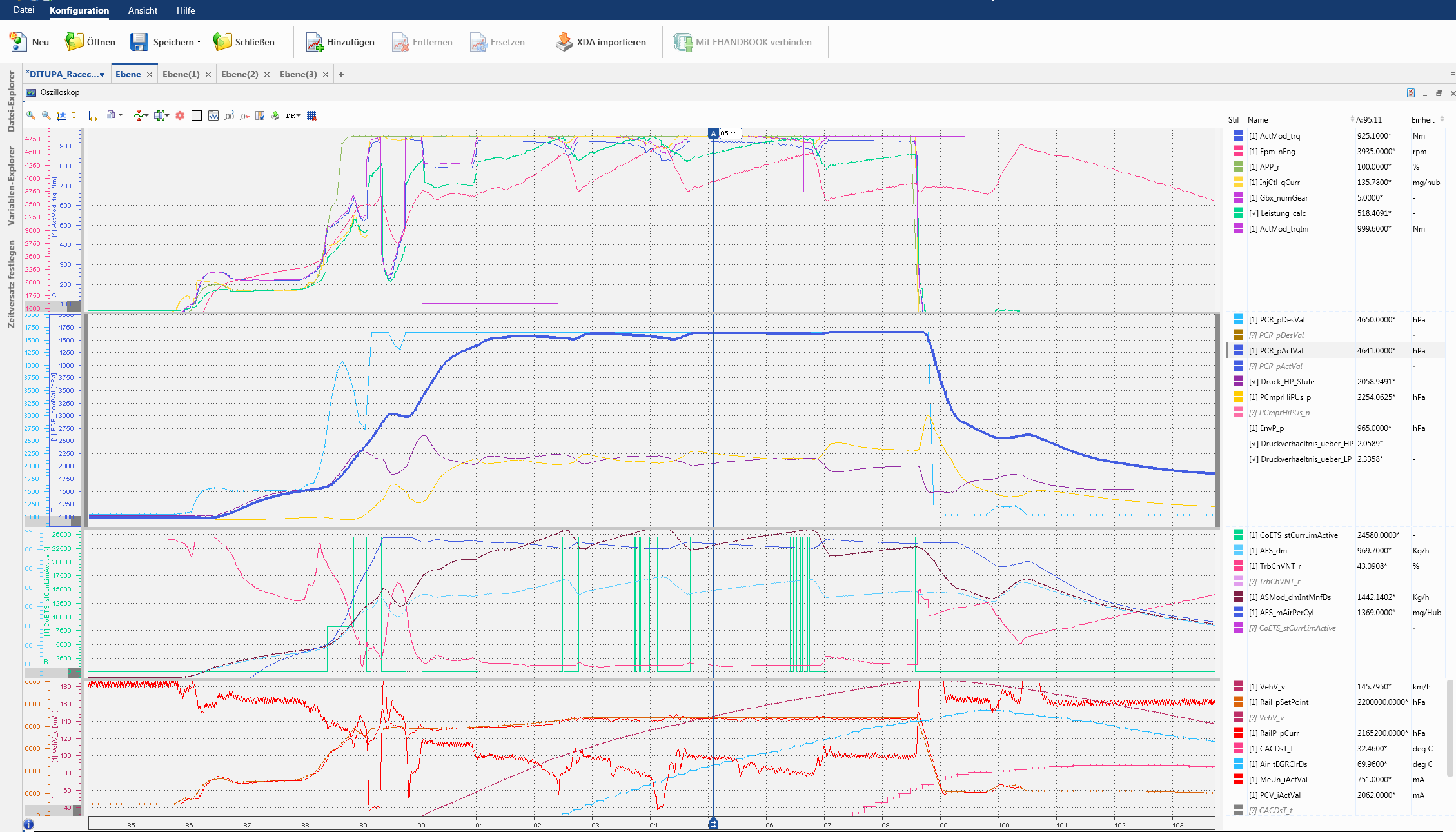1456x832 pixels.
Task: Open the DR dropdown
Action: pyautogui.click(x=293, y=115)
